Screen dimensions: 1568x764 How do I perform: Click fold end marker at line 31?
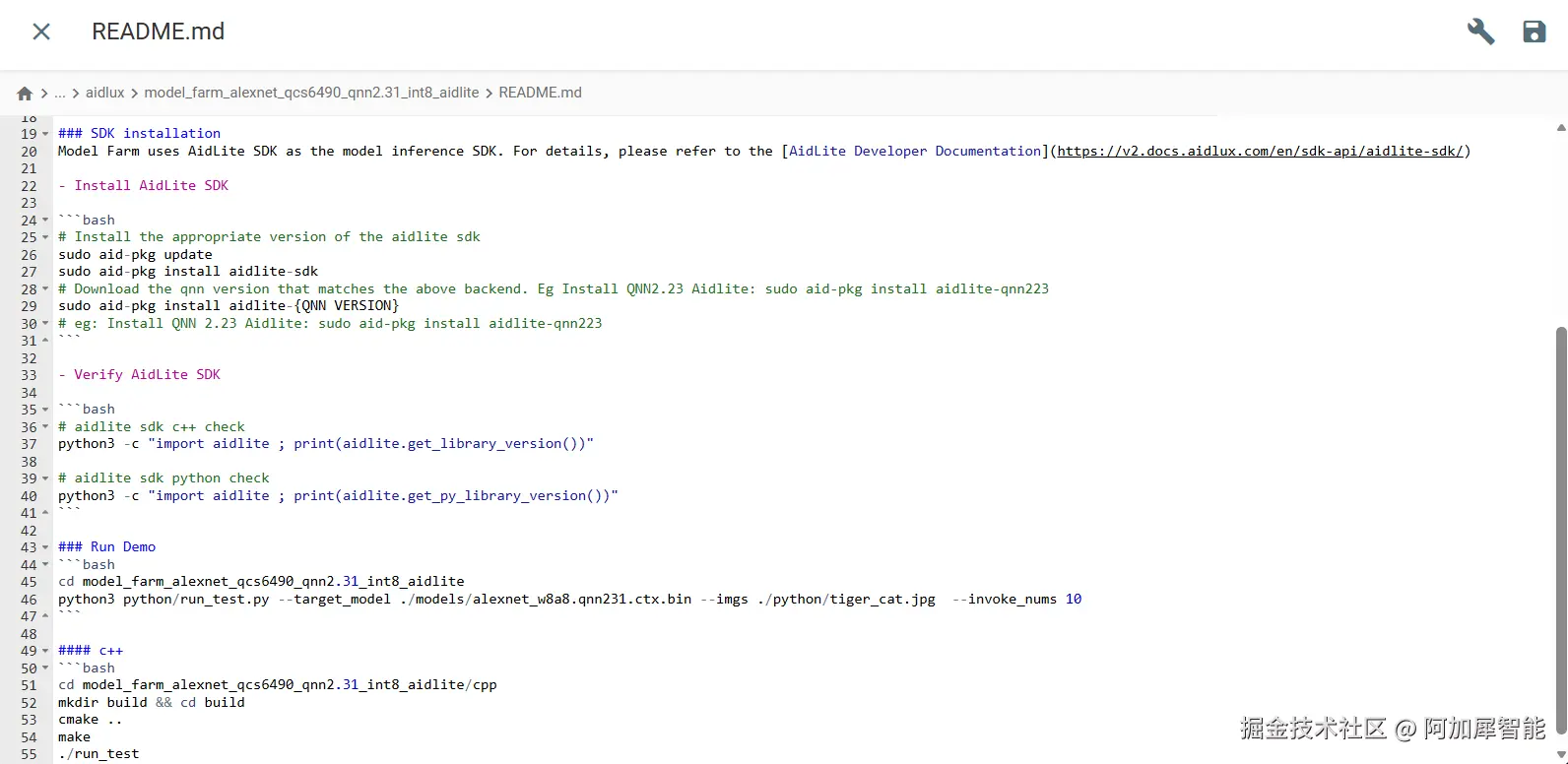tap(45, 341)
